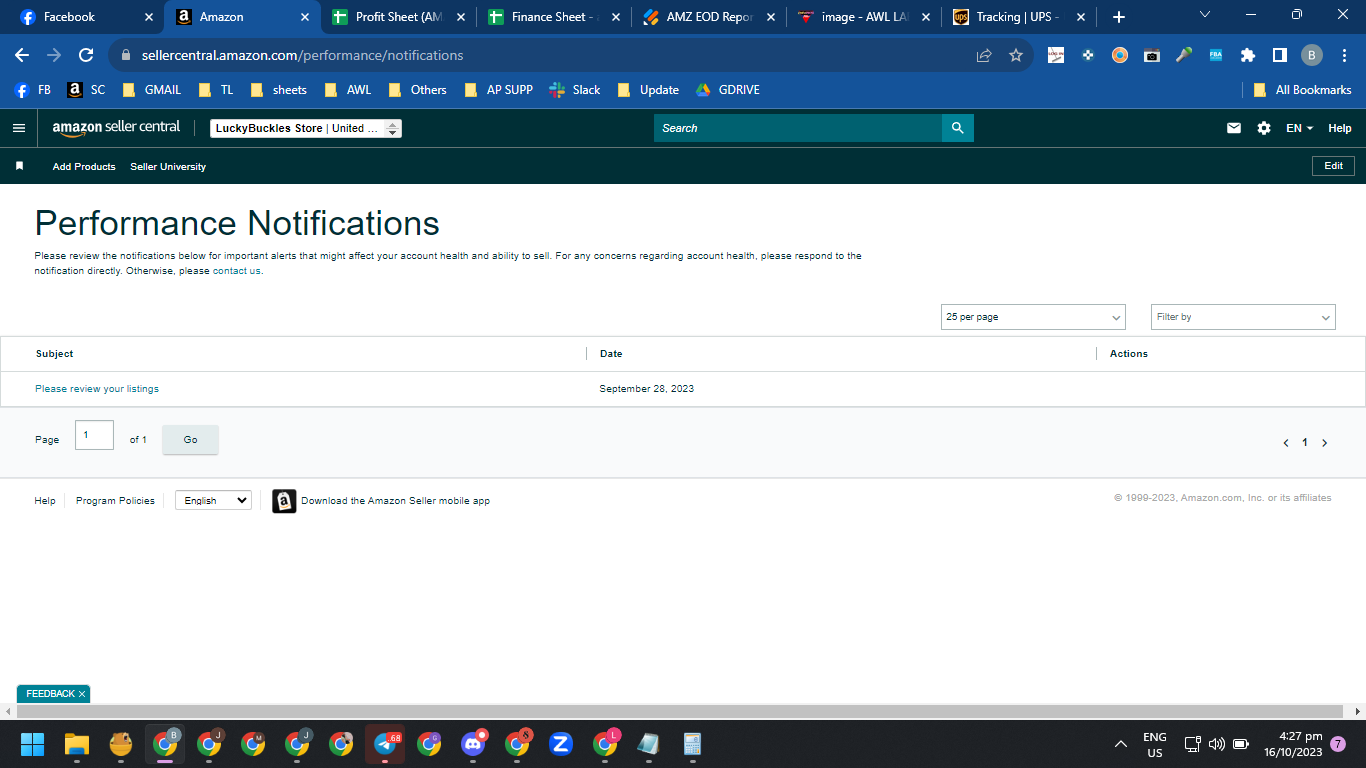Switch to the Profit Sheet tab
Screen dimensions: 1366x768
point(398,17)
